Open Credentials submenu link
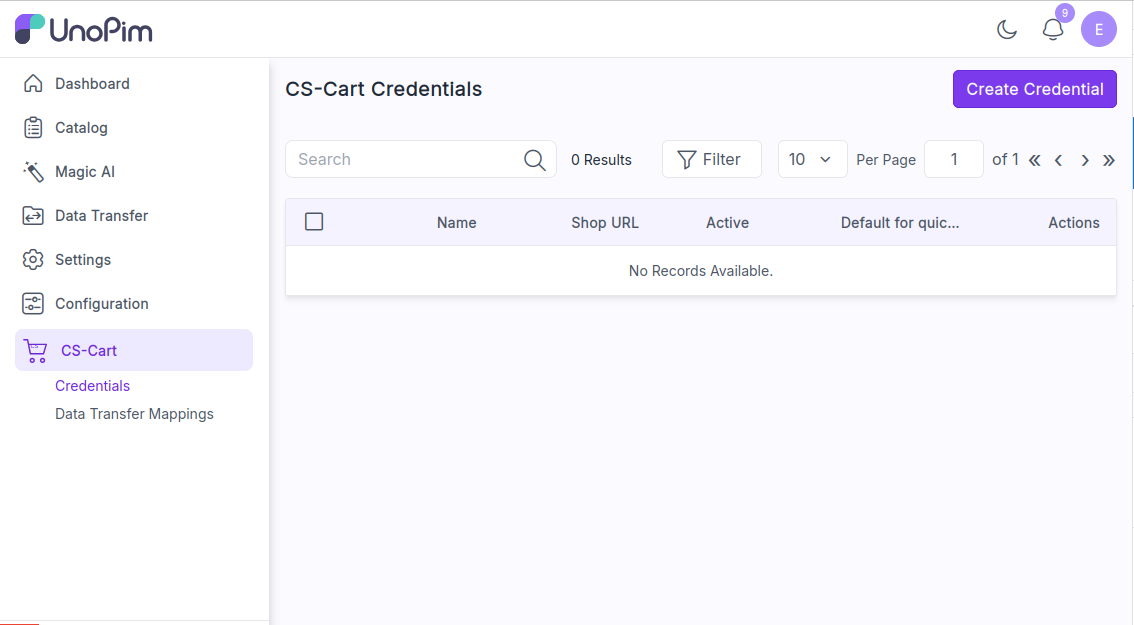Screen dimensions: 1134x625 point(93,386)
